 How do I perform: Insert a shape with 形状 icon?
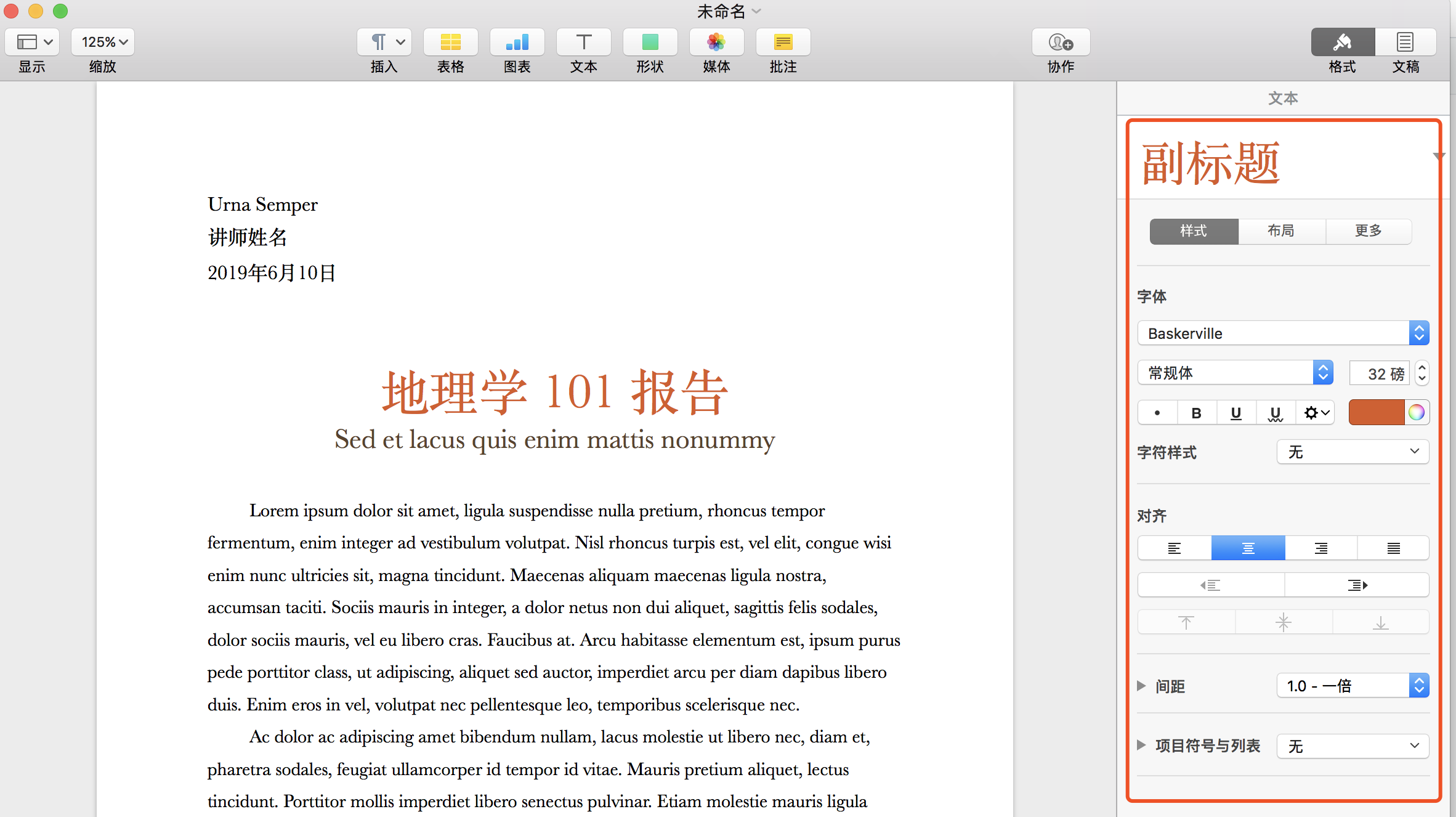click(x=650, y=42)
